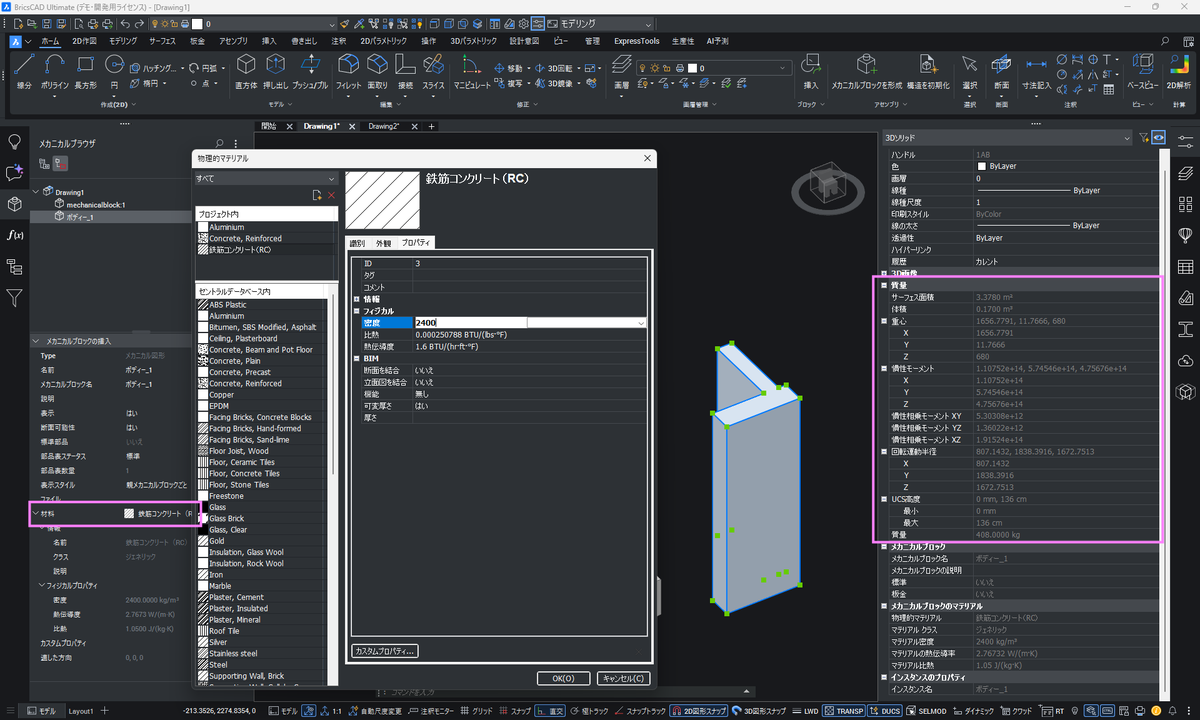Open the f(x) parameters panel in left sidebar
Viewport: 1200px width, 720px height.
pyautogui.click(x=15, y=235)
